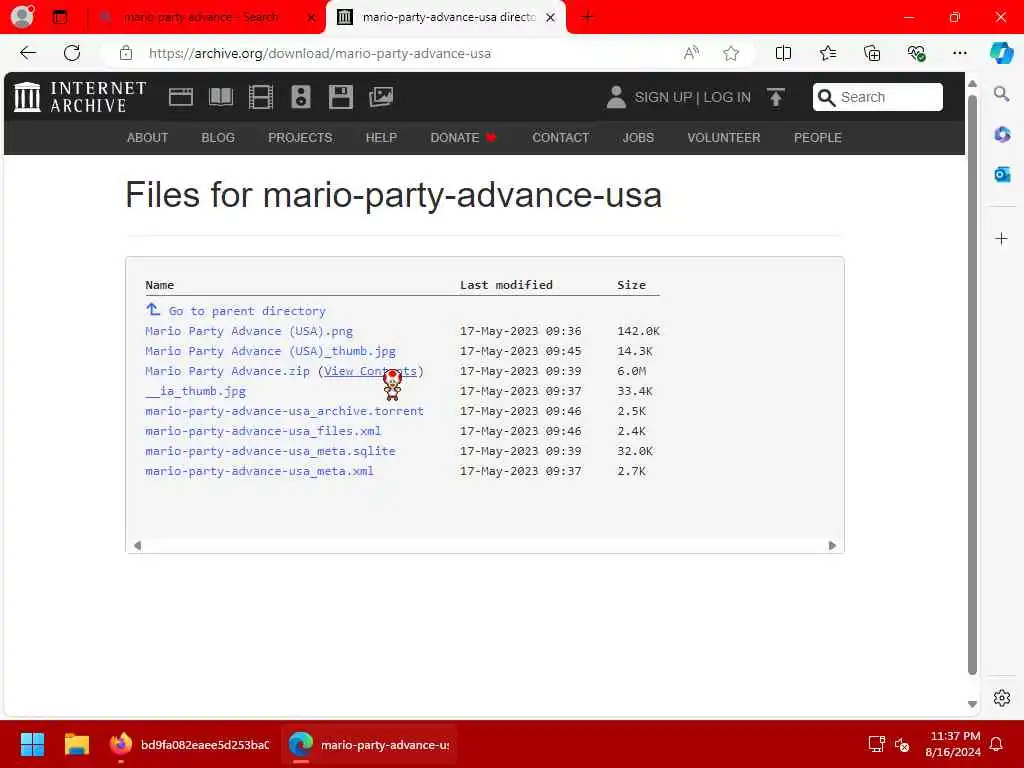Click the file list right scroll arrow
This screenshot has width=1024, height=768.
point(832,545)
